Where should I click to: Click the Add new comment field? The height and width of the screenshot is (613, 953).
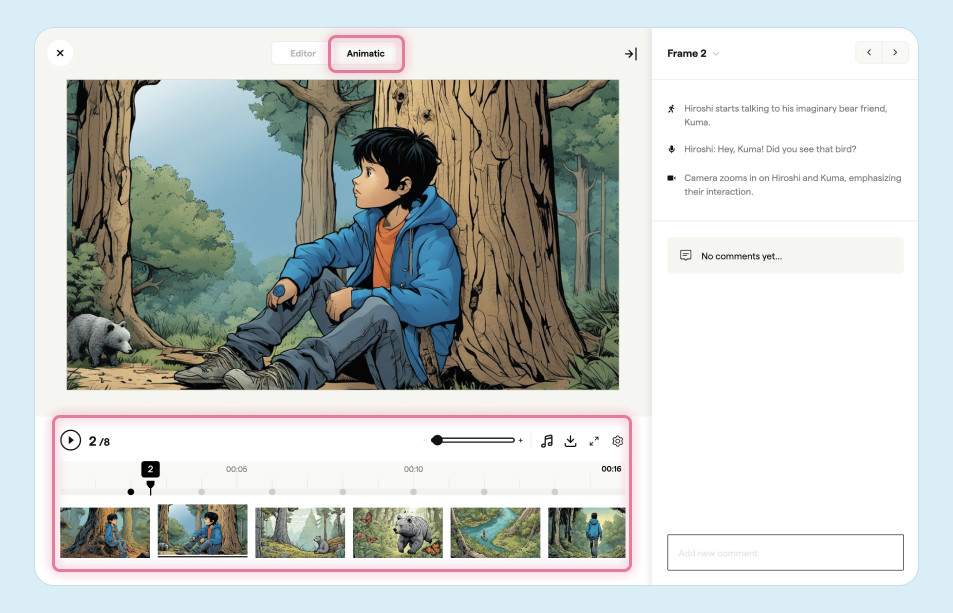pos(784,552)
